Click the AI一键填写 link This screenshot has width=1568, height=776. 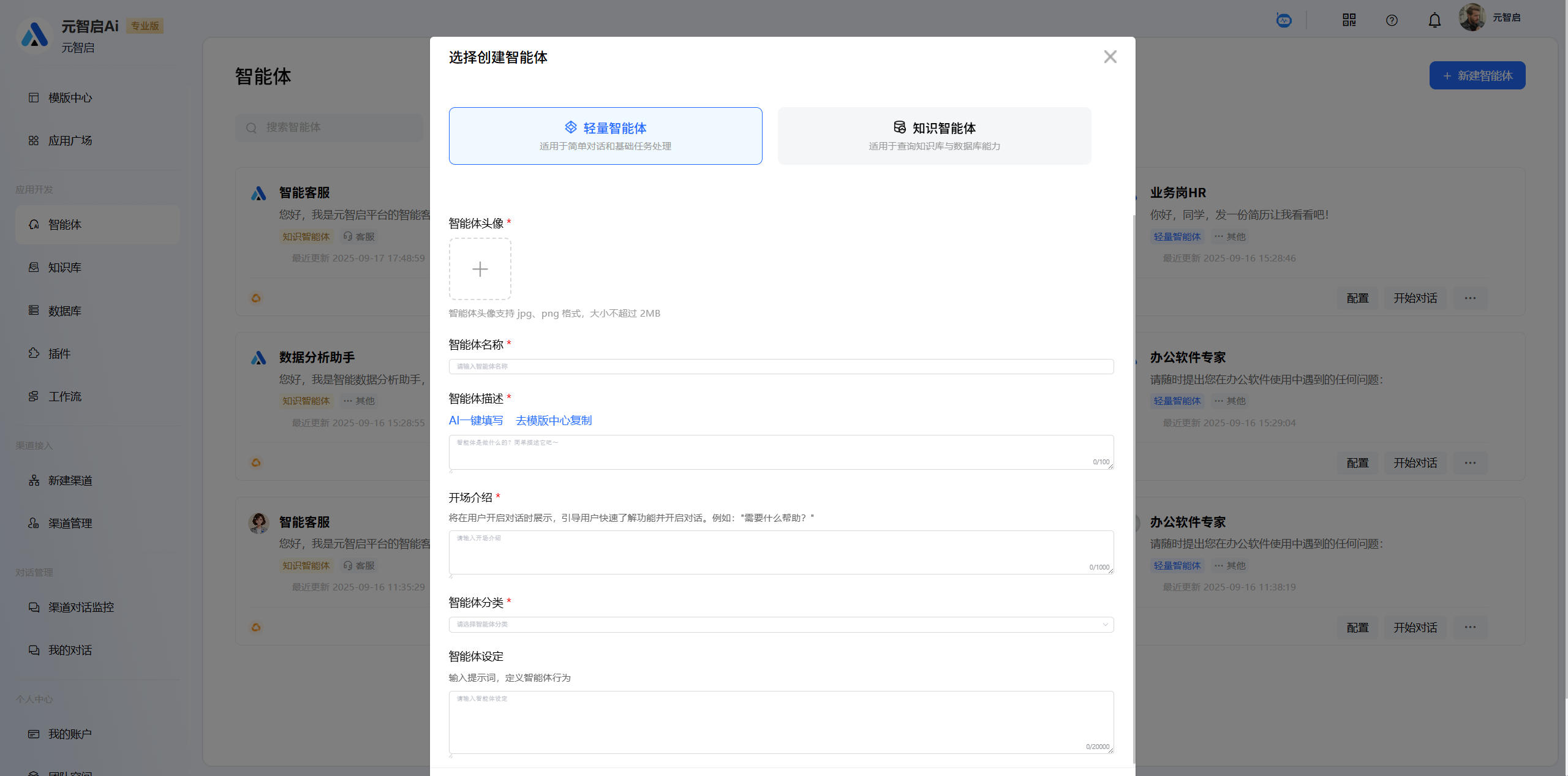click(x=476, y=421)
